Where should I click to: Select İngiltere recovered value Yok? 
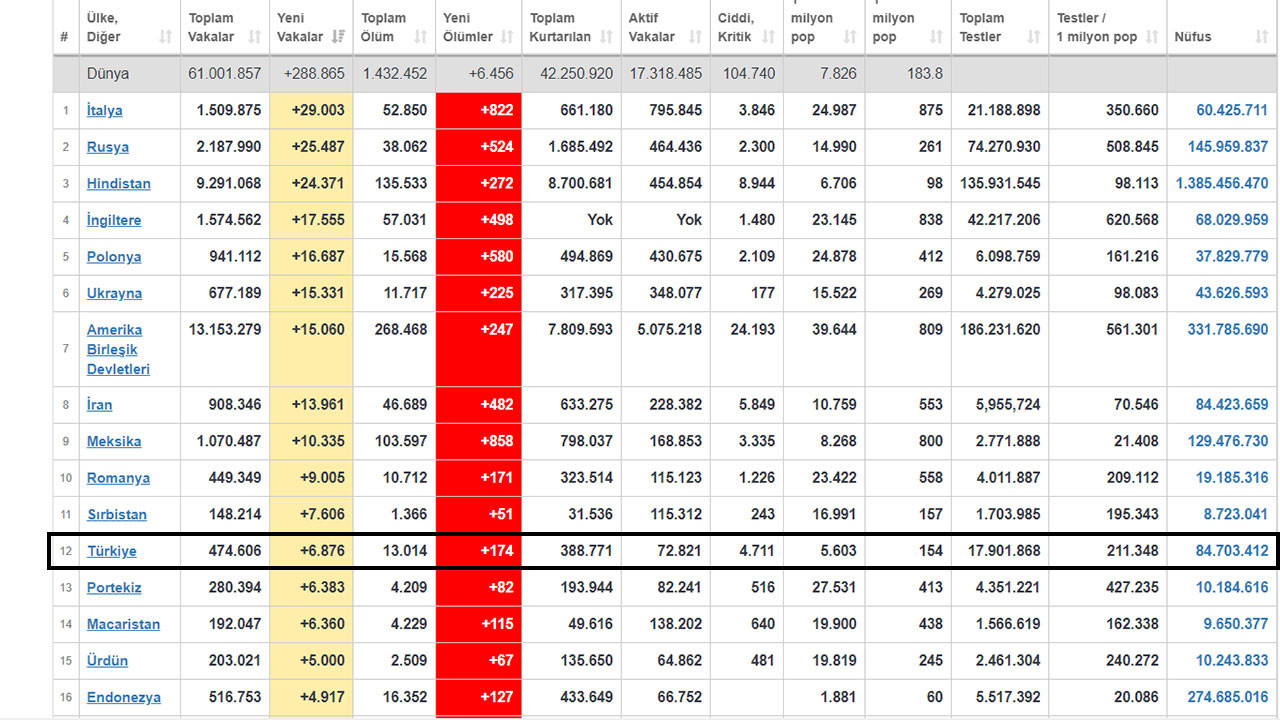pos(600,220)
